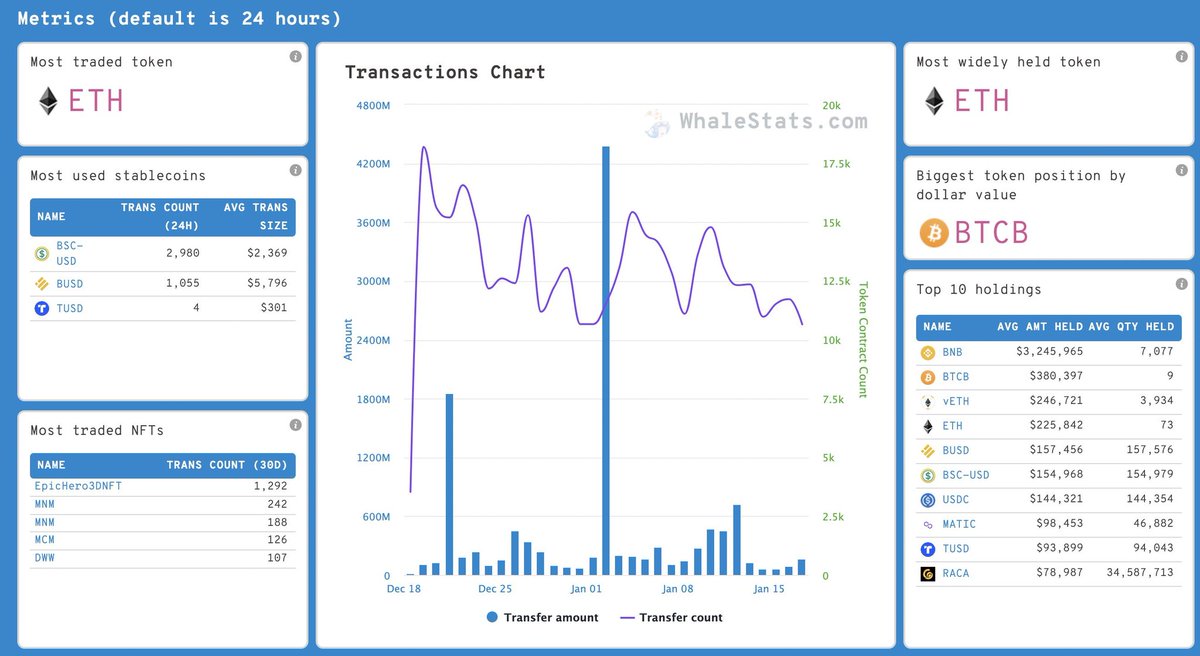Click the $380,397 value for BTCB
The height and width of the screenshot is (656, 1200).
1053,377
